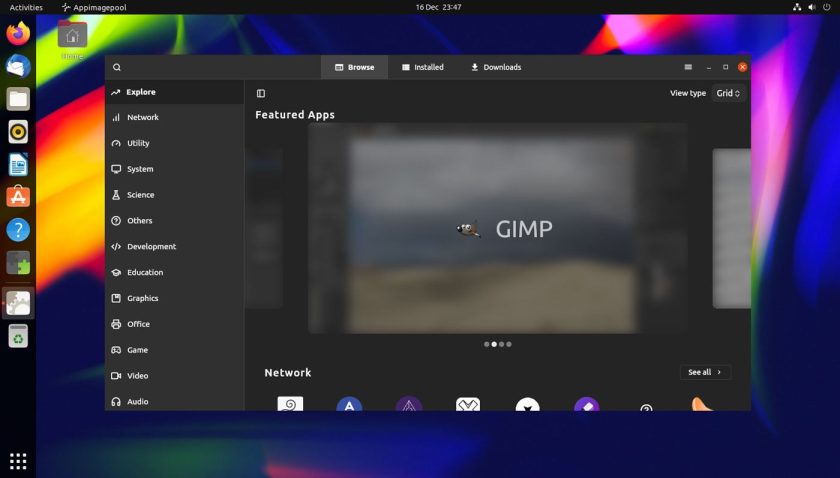
Task: Show the next featured app on the right
Action: click(731, 228)
